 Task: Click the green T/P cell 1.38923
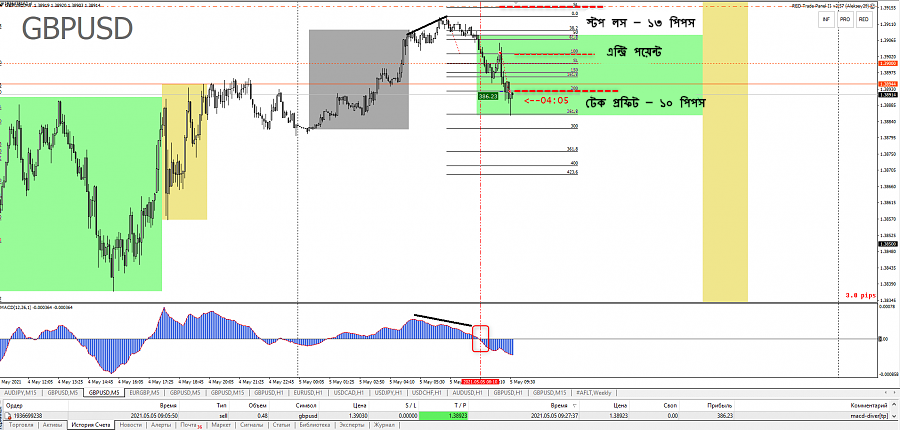click(x=456, y=413)
